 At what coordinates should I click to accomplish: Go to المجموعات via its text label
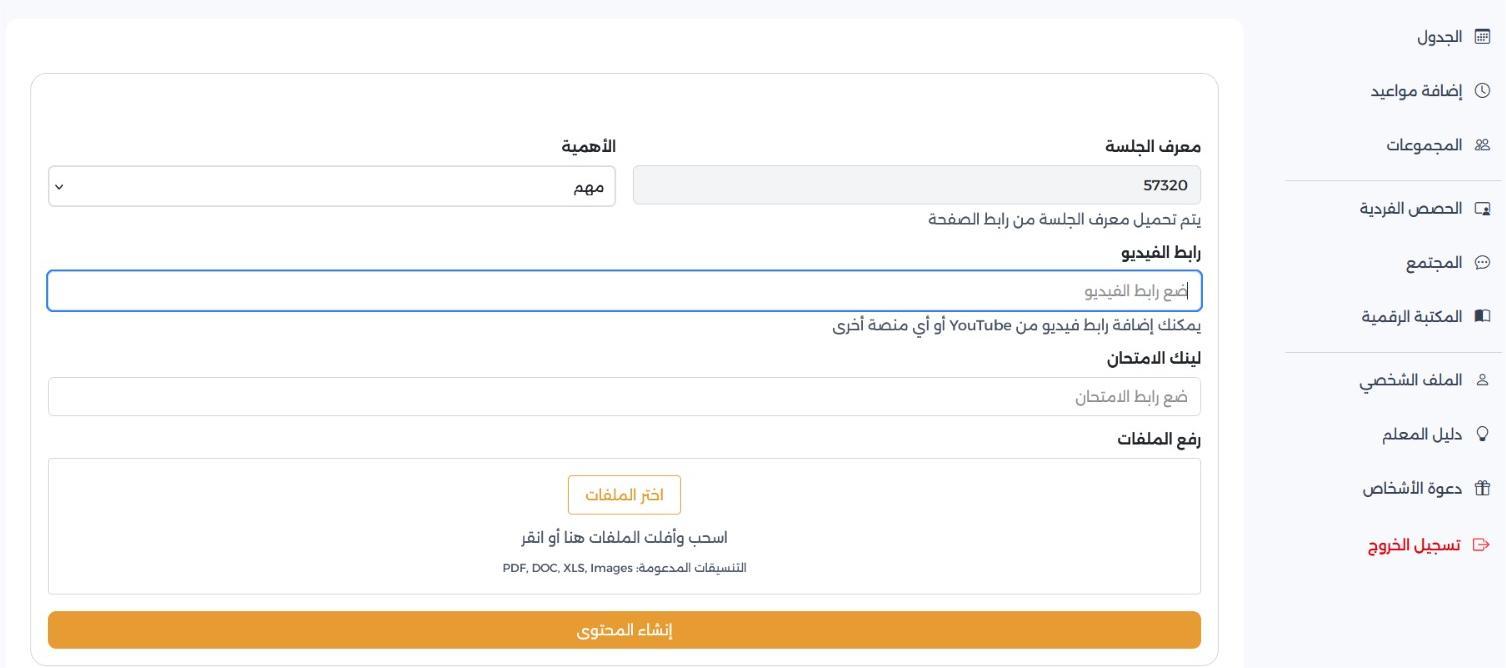(x=1423, y=146)
